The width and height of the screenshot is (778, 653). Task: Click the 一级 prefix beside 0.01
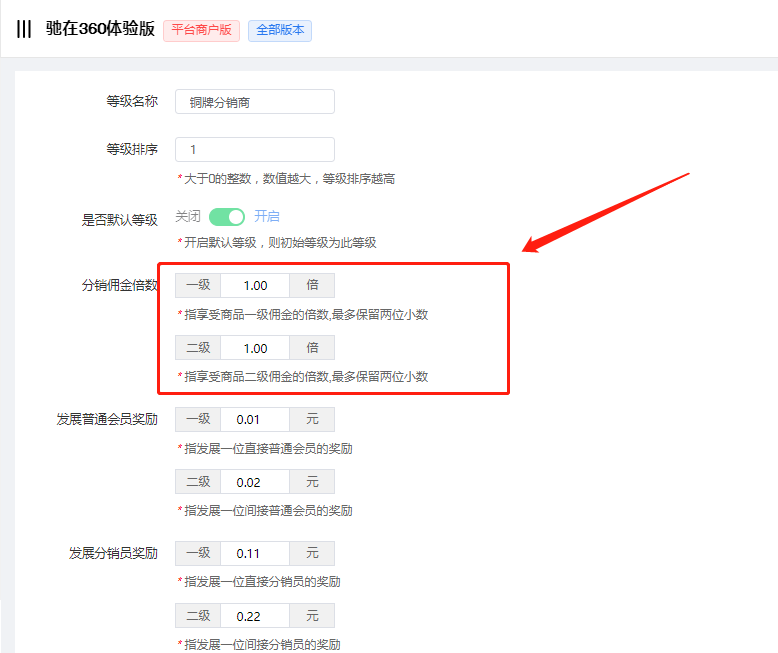point(198,419)
